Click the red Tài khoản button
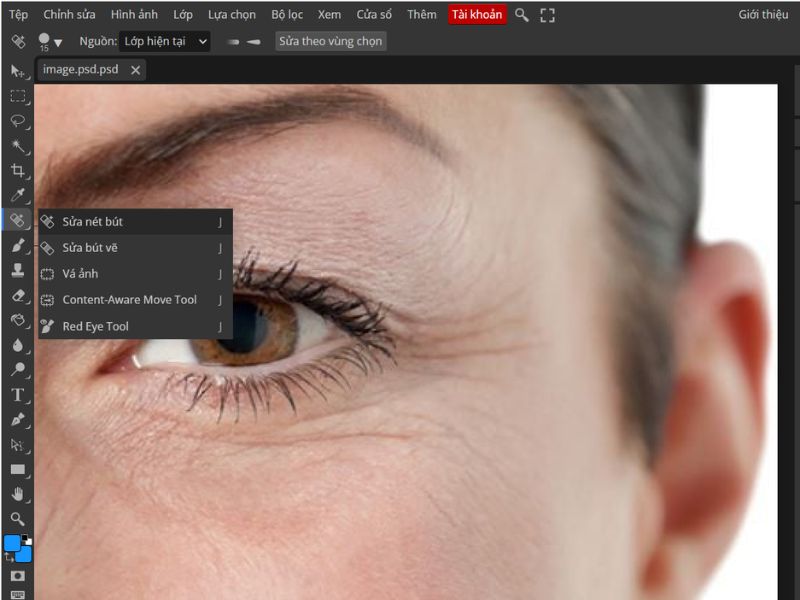The image size is (800, 600). (477, 15)
